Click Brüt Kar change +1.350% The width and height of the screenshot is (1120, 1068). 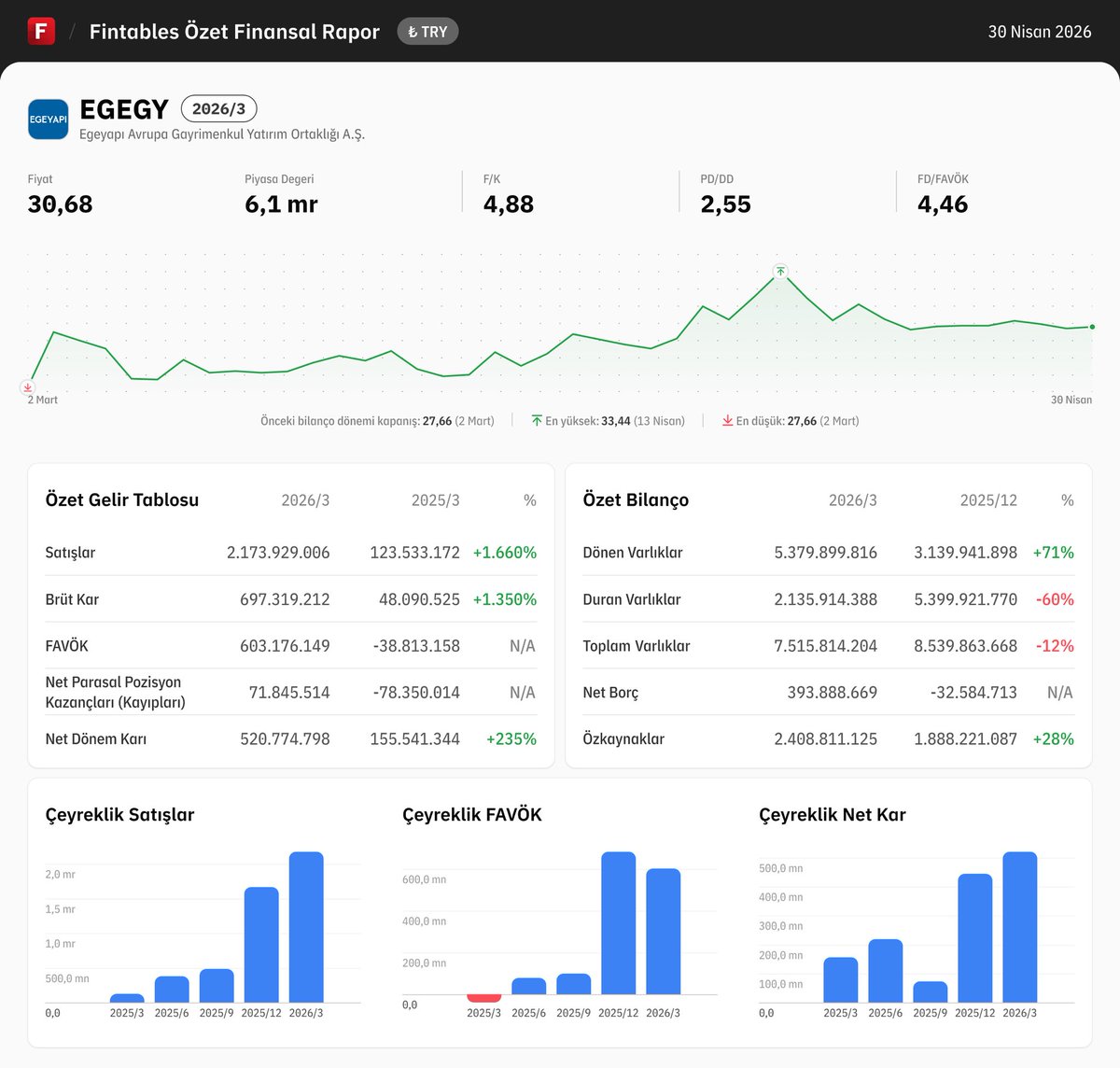coord(505,599)
